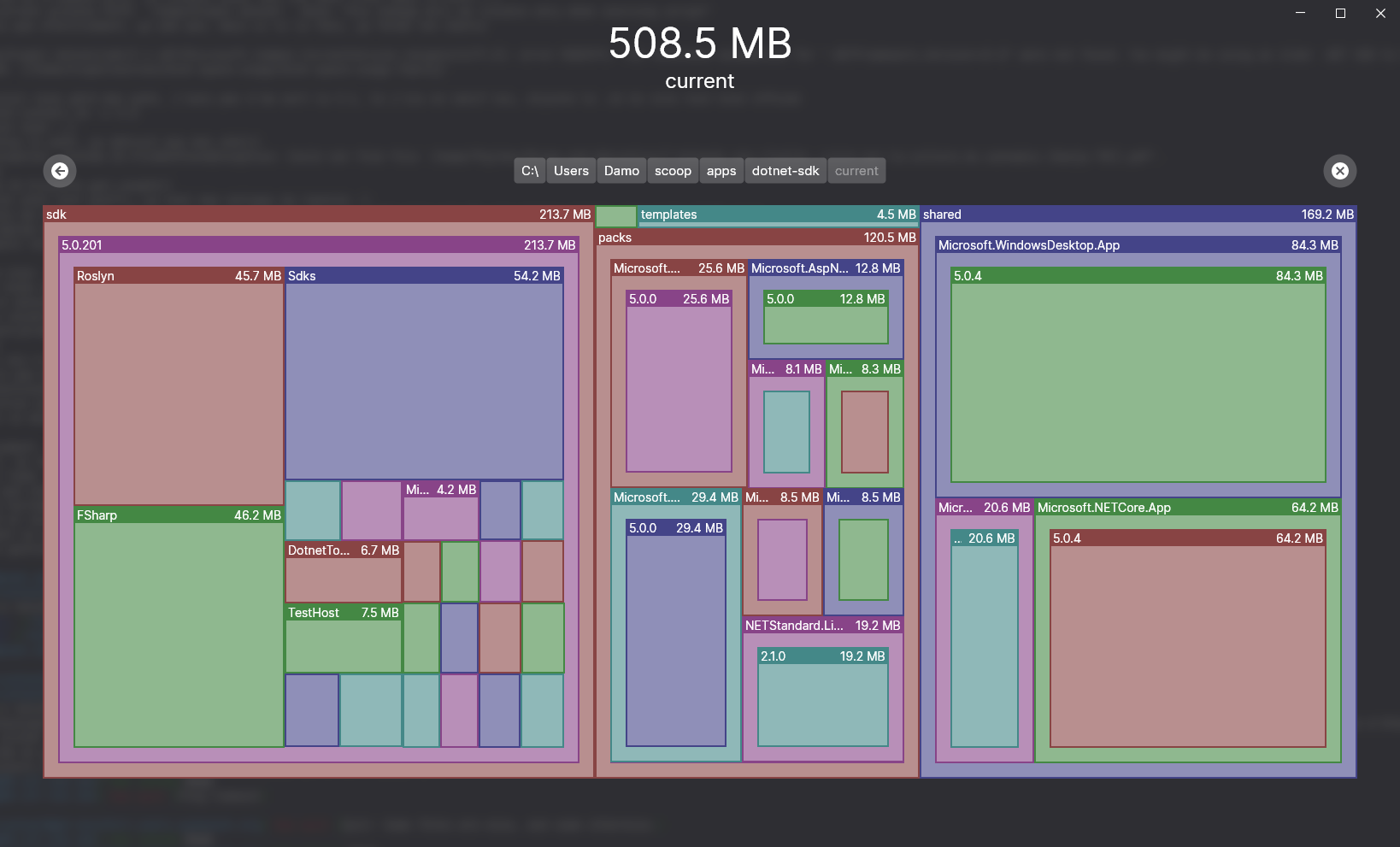1400x847 pixels.
Task: Open the 5.0.201 folder header
Action: pyautogui.click(x=319, y=245)
